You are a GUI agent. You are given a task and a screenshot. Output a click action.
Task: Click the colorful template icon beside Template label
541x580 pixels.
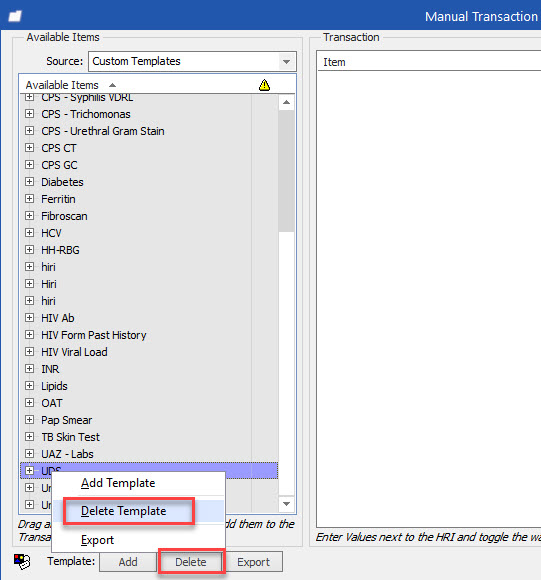coord(22,561)
